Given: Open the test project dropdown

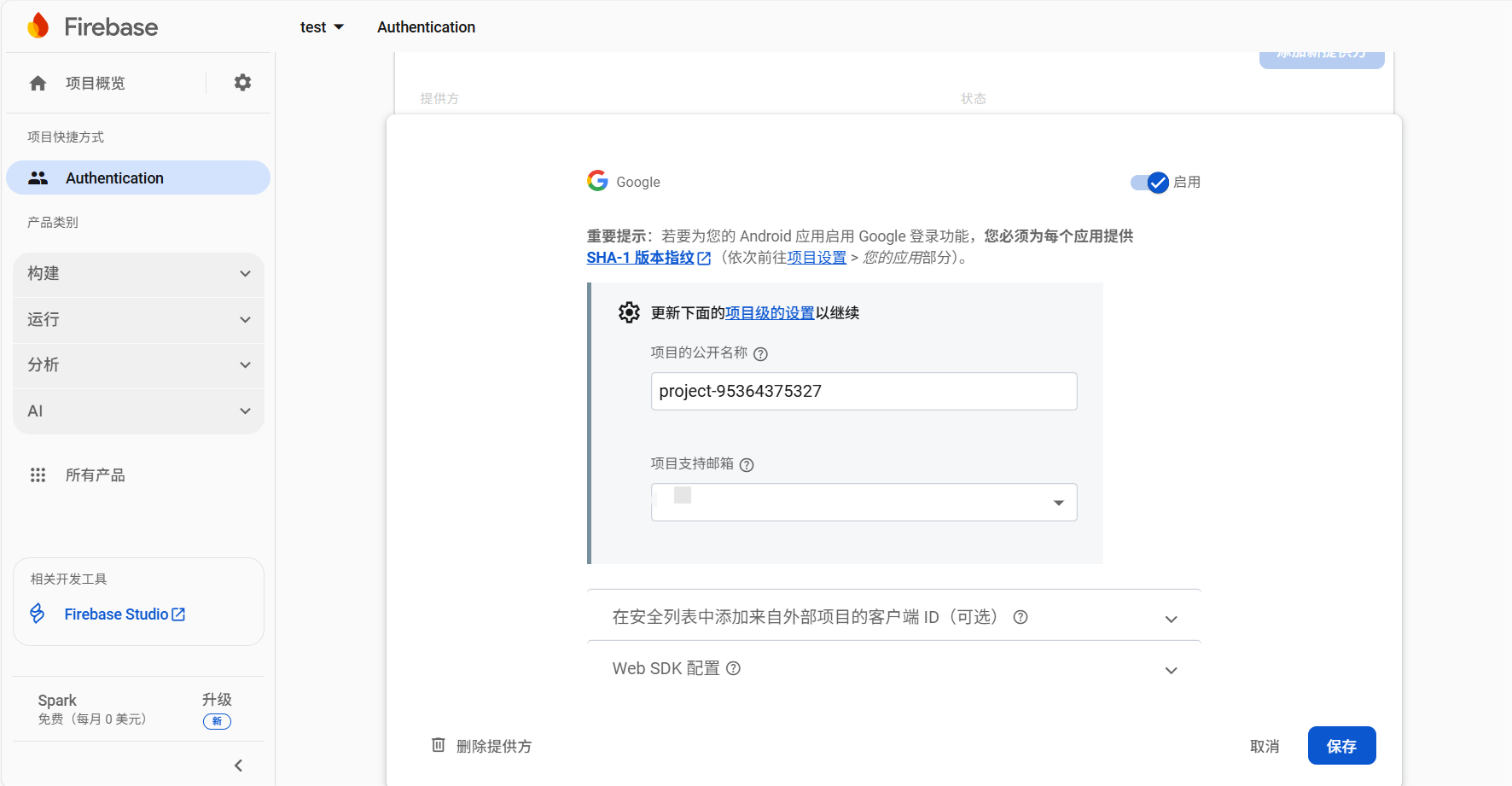Looking at the screenshot, I should coord(323,26).
